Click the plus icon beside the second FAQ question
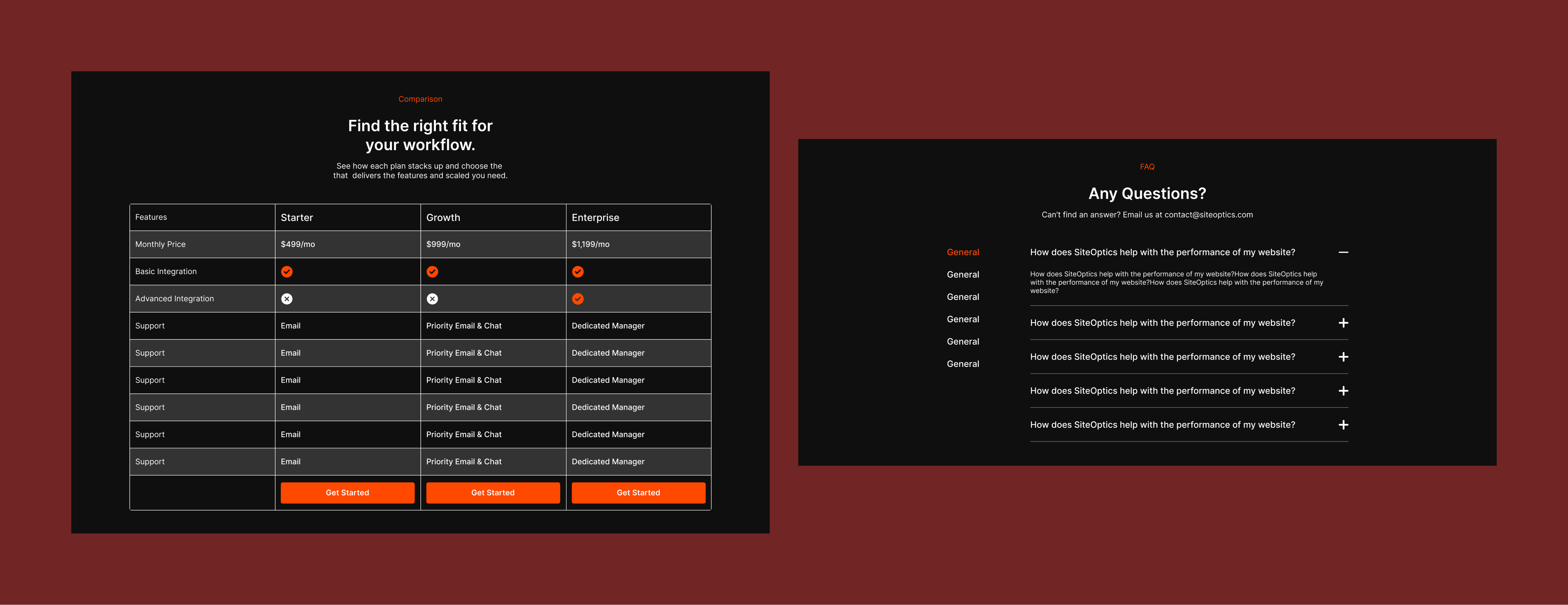 click(1343, 323)
